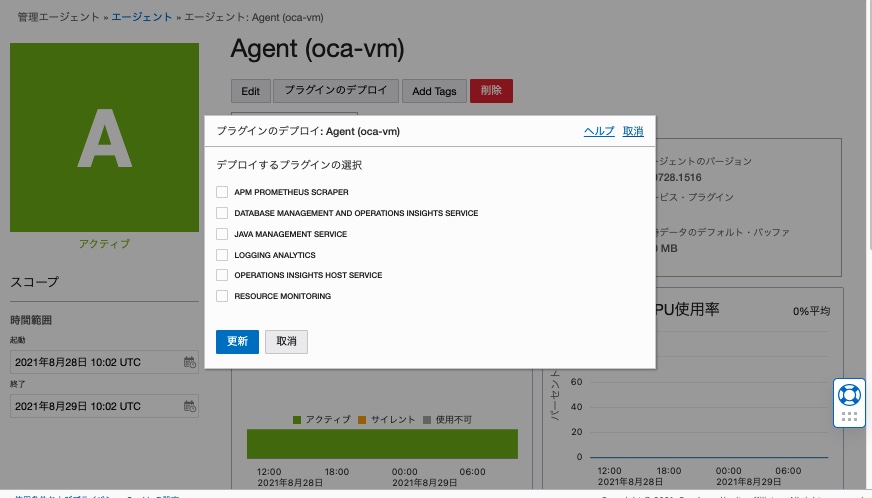Click the green Agent avatar tile
Screen dimensions: 872x498
point(104,137)
